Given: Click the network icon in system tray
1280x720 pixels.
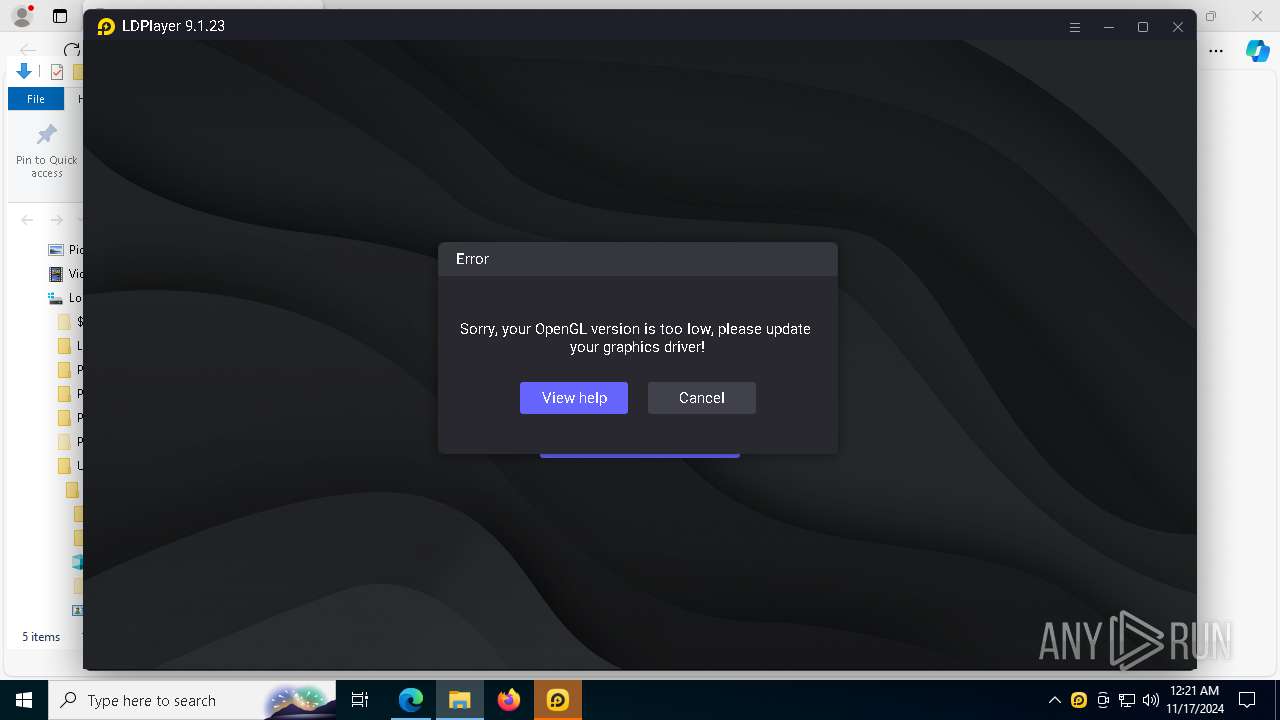Looking at the screenshot, I should pos(1127,700).
